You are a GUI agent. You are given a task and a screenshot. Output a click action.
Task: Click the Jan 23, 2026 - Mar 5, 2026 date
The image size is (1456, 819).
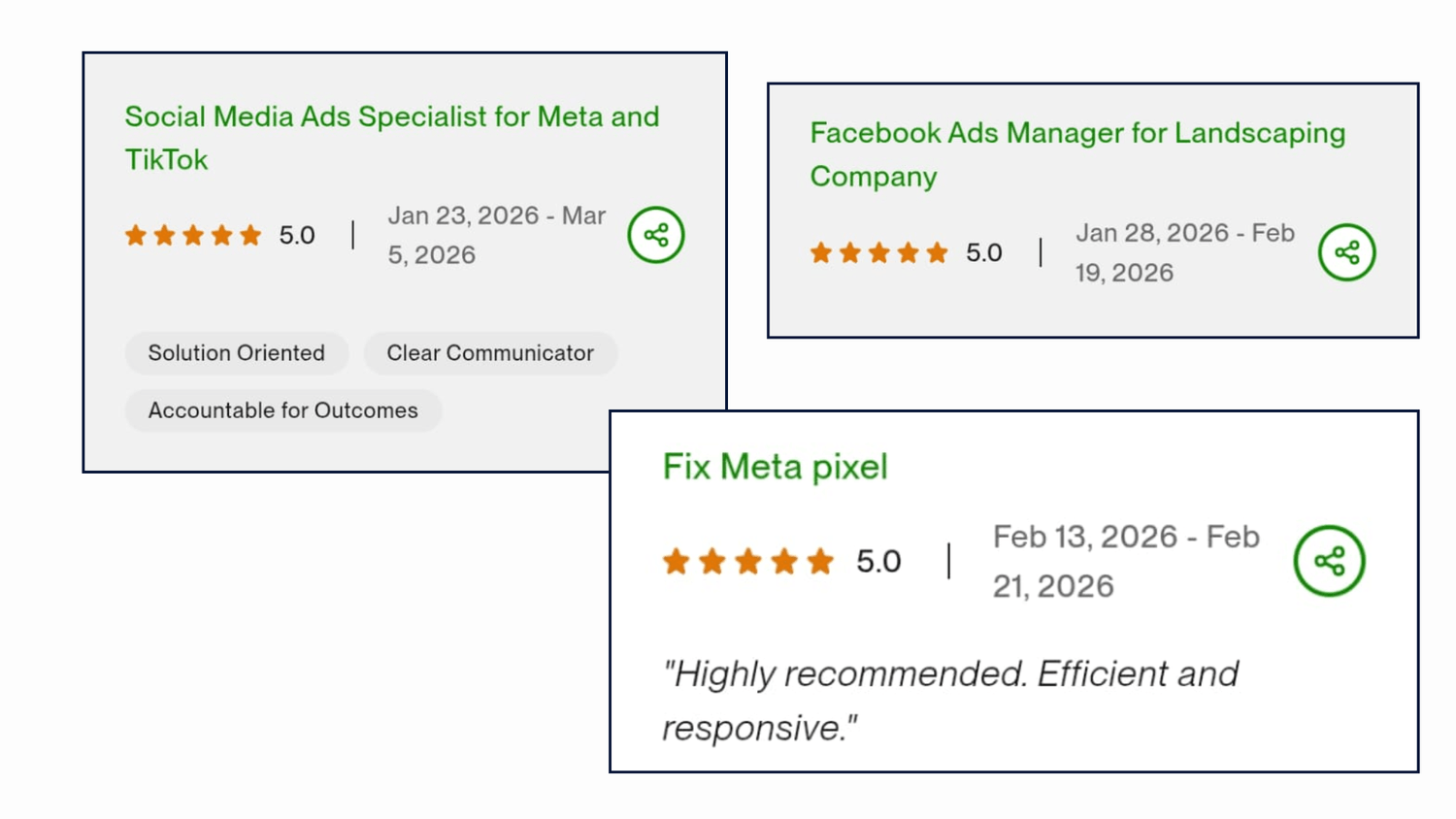(x=495, y=235)
